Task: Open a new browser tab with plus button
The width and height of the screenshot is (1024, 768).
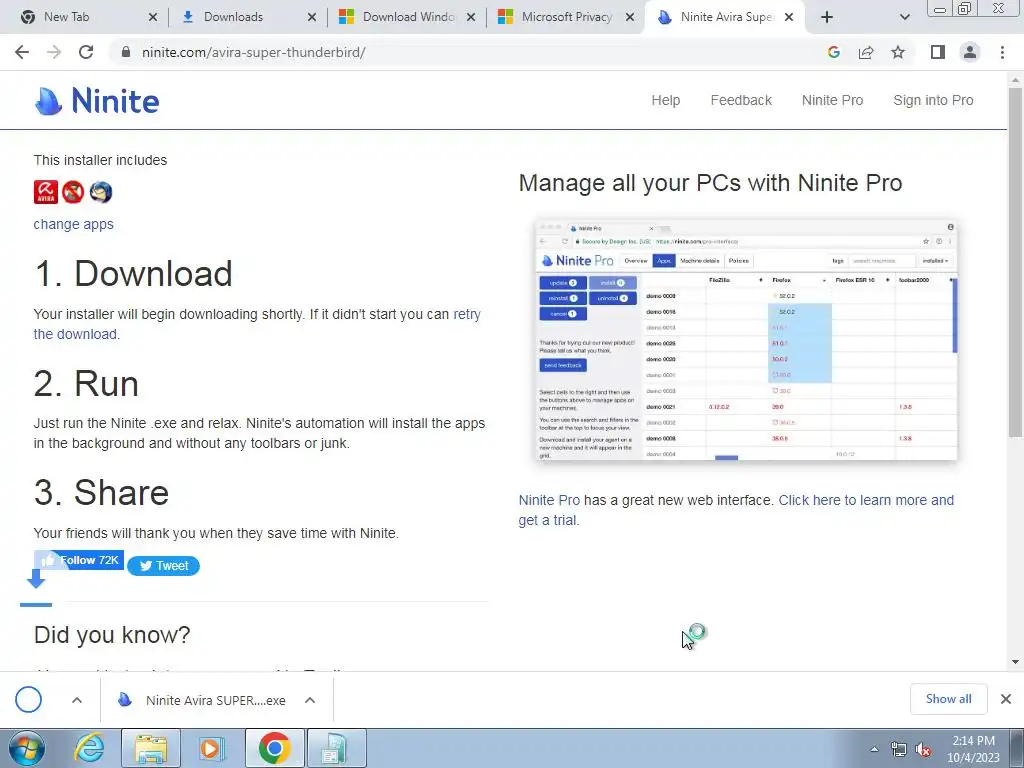Action: pyautogui.click(x=827, y=17)
